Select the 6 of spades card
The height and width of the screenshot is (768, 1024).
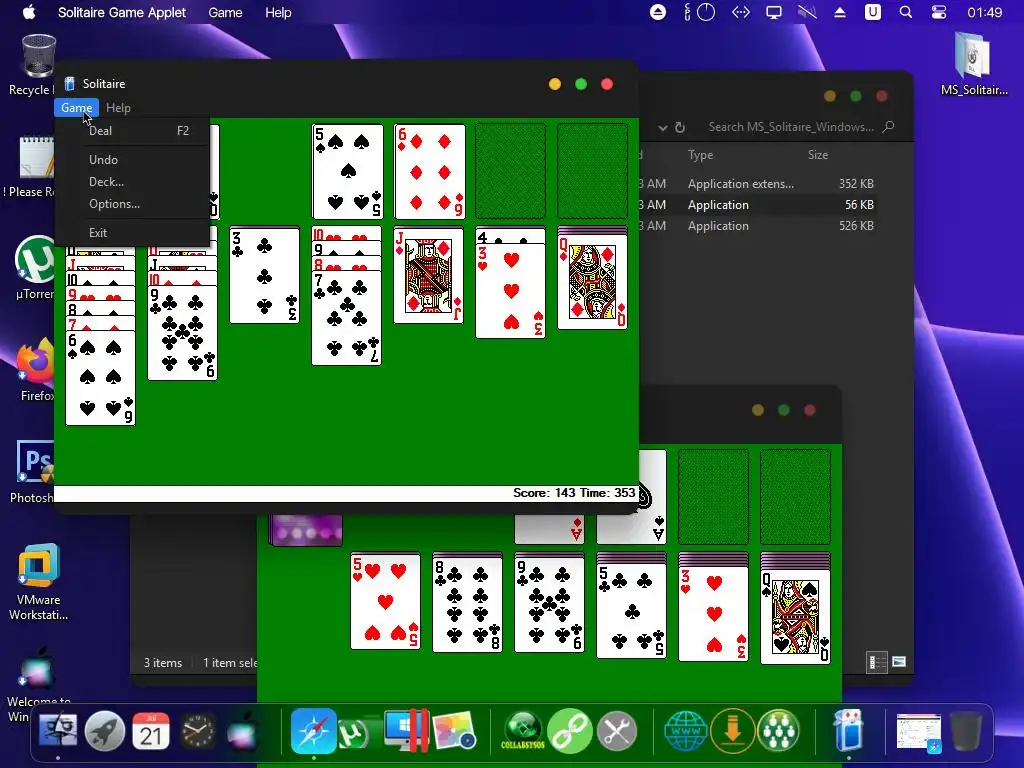pos(101,377)
